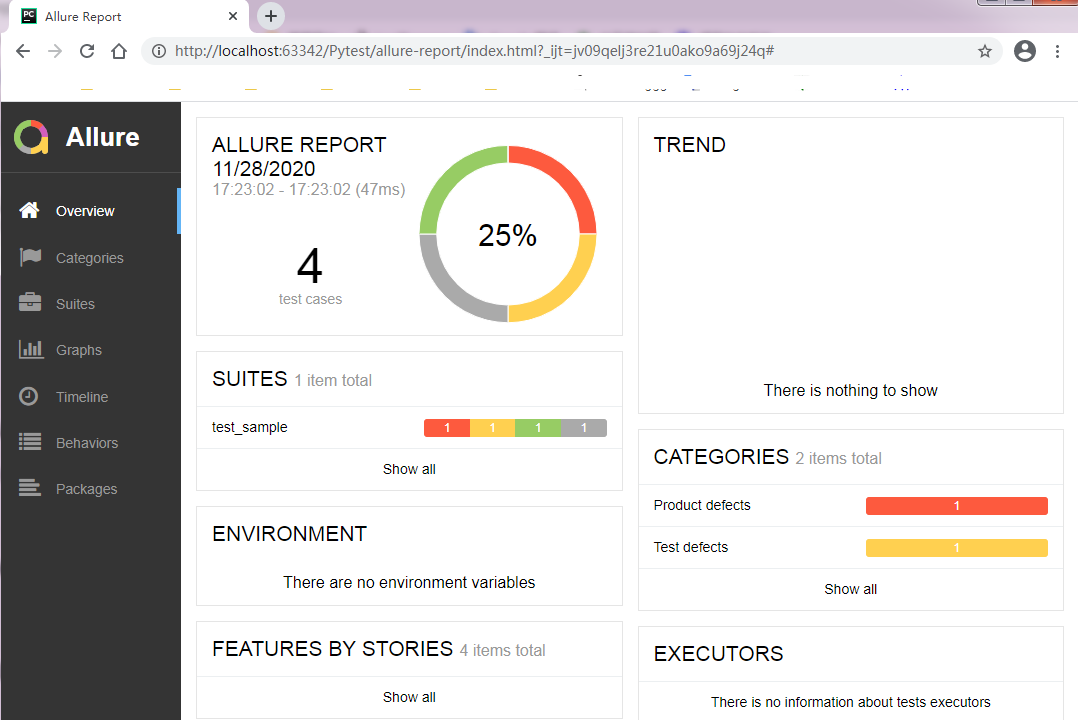1078x720 pixels.
Task: Open the Overview home icon
Action: (x=29, y=210)
